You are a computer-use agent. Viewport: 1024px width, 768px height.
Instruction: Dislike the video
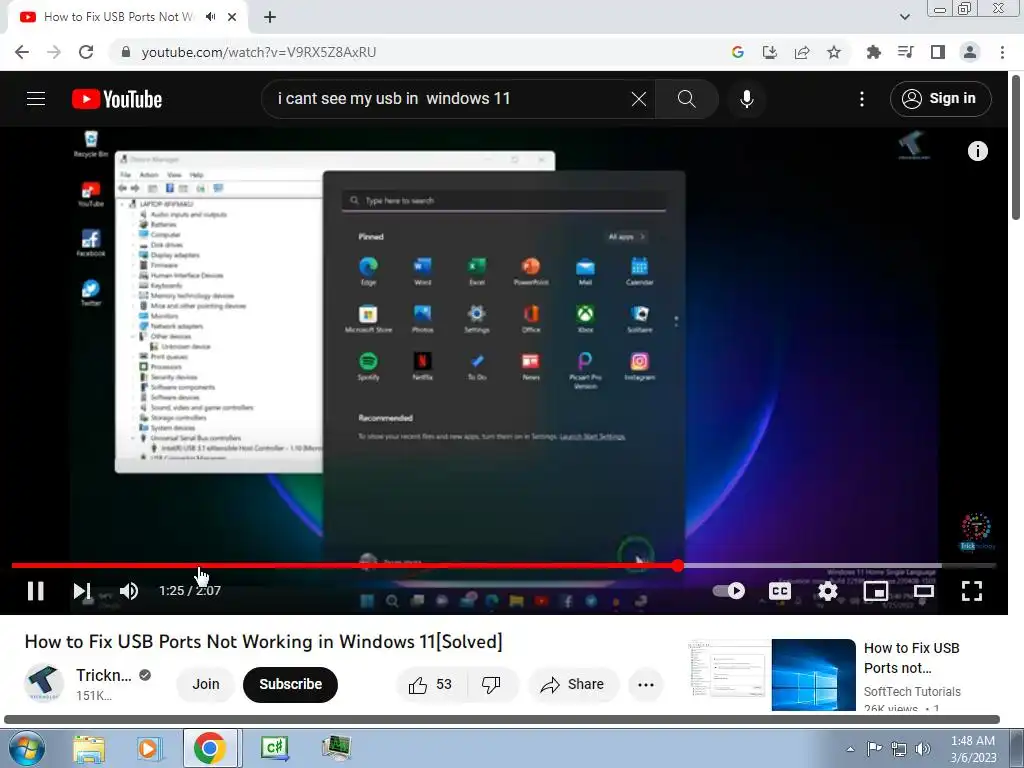coord(491,684)
